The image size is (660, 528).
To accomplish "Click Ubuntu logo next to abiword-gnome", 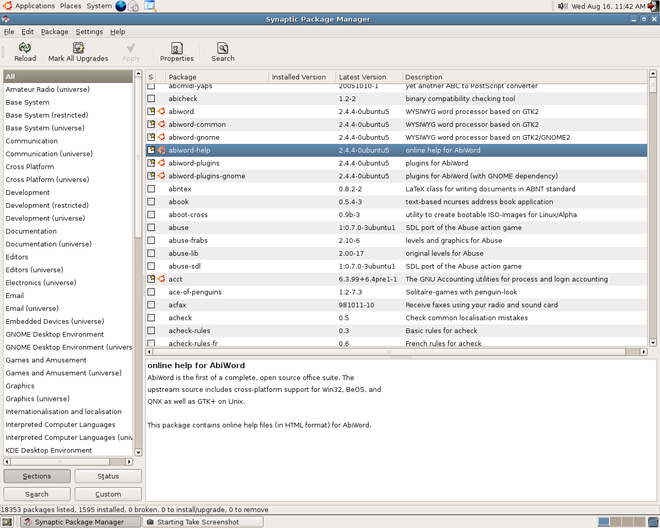I will (x=161, y=137).
